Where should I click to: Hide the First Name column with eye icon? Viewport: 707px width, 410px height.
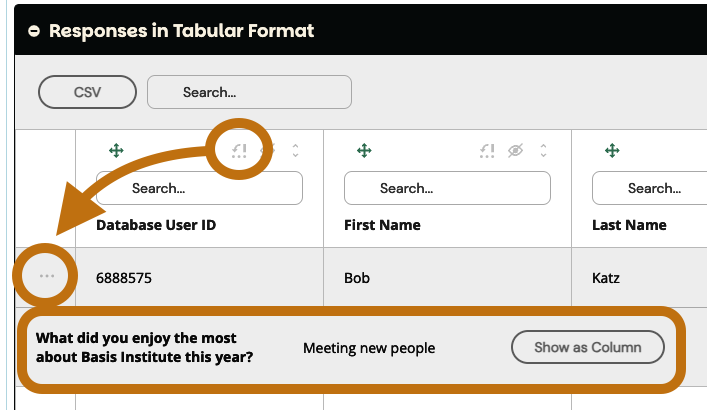tap(515, 151)
